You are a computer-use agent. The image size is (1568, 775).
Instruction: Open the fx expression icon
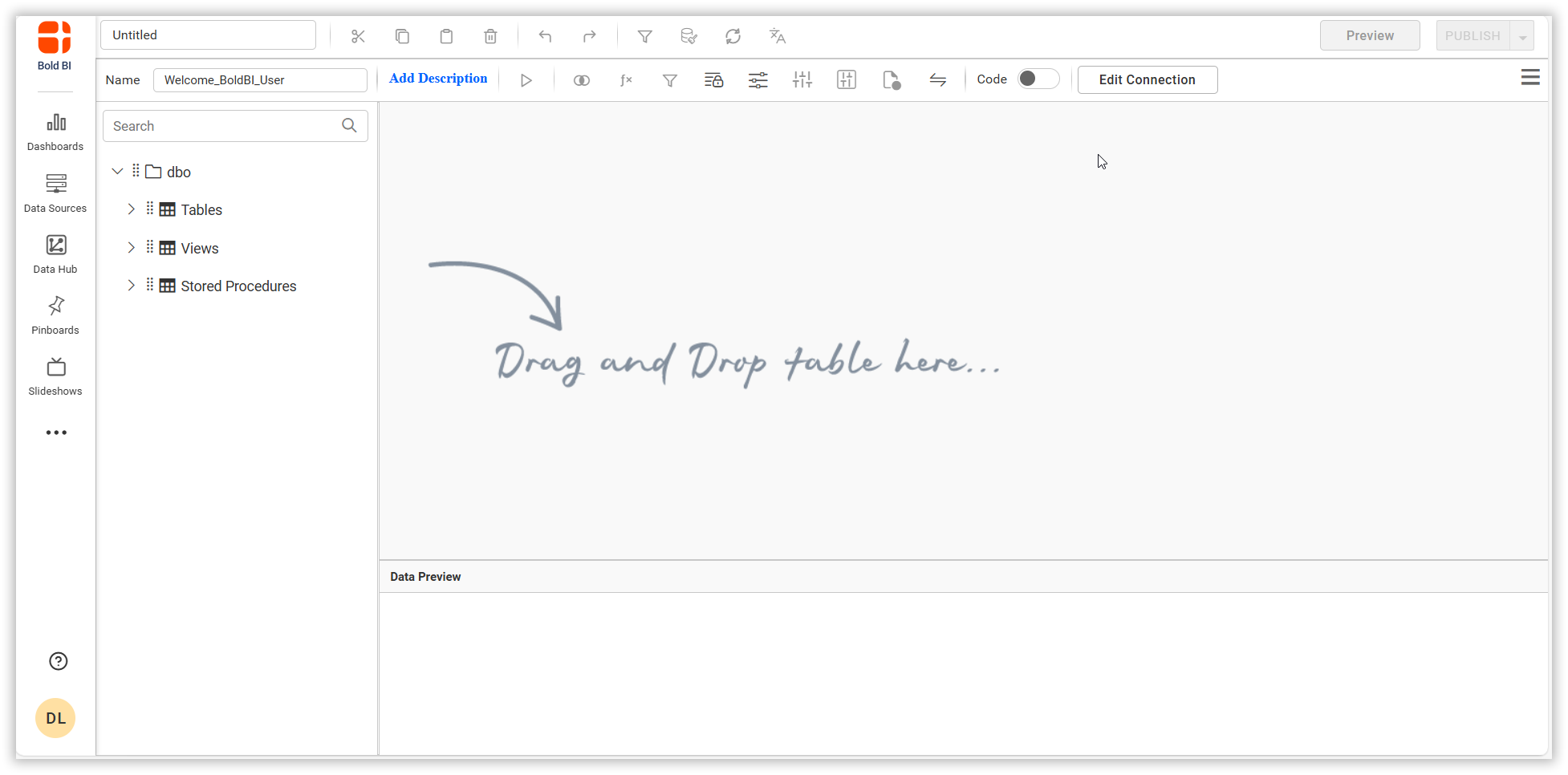tap(626, 80)
